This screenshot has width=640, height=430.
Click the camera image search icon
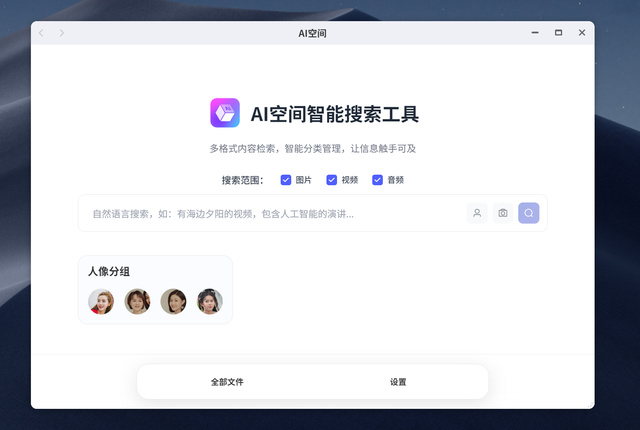(503, 213)
